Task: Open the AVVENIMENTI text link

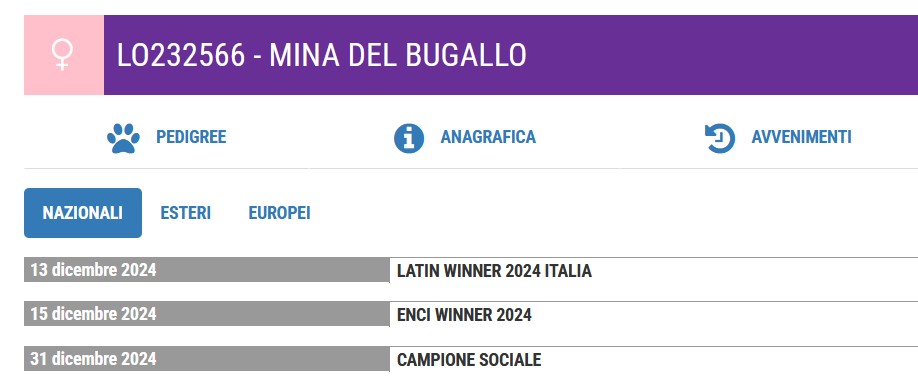Action: pos(801,137)
